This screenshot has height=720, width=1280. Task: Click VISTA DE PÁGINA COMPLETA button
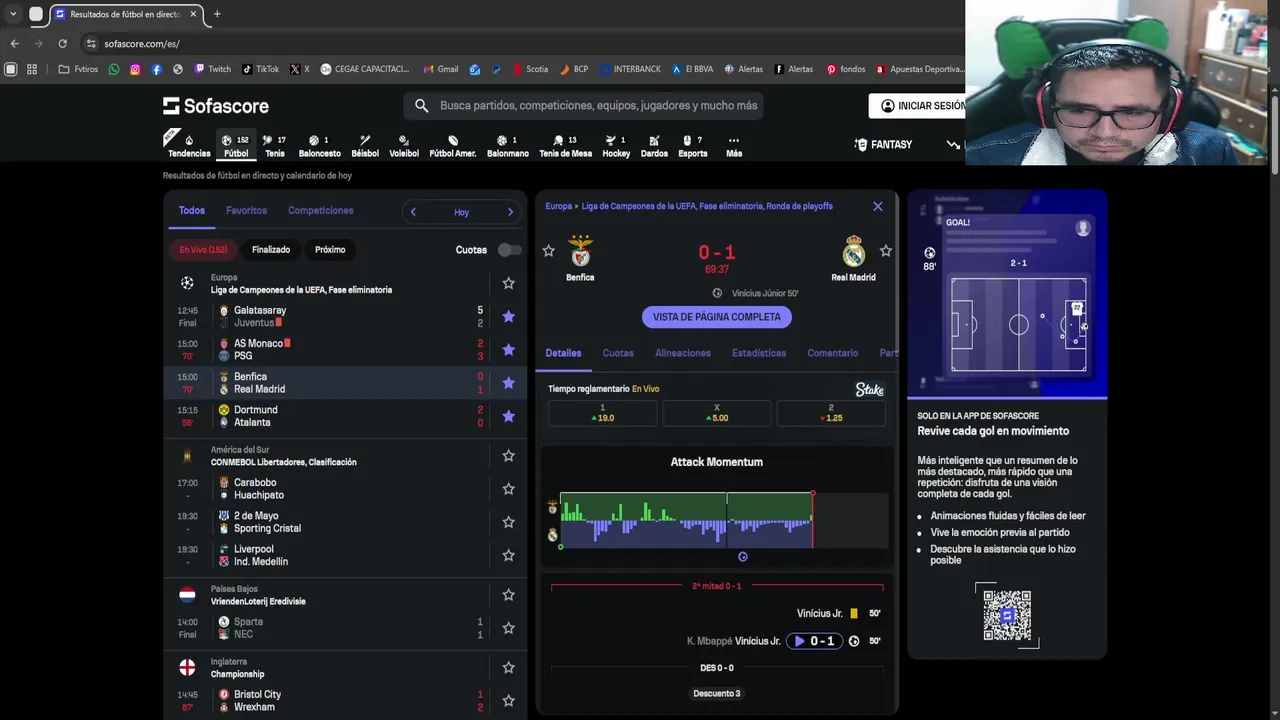click(x=717, y=317)
